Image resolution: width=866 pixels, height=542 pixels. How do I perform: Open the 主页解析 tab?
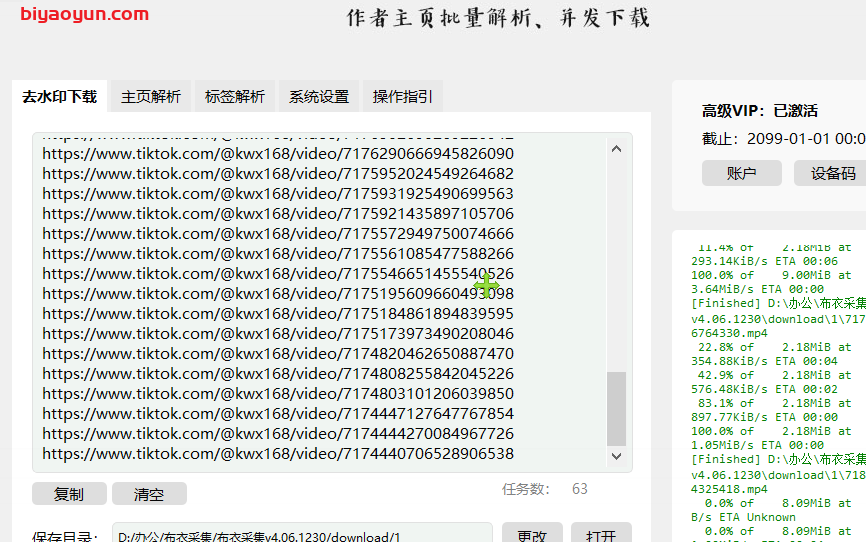151,97
